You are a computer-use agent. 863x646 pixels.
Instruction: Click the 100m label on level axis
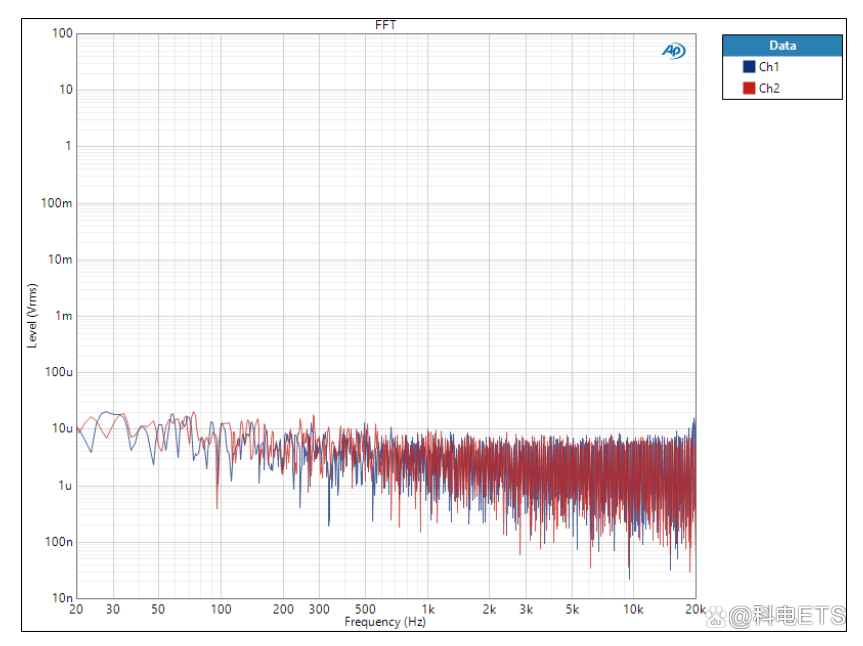[56, 203]
